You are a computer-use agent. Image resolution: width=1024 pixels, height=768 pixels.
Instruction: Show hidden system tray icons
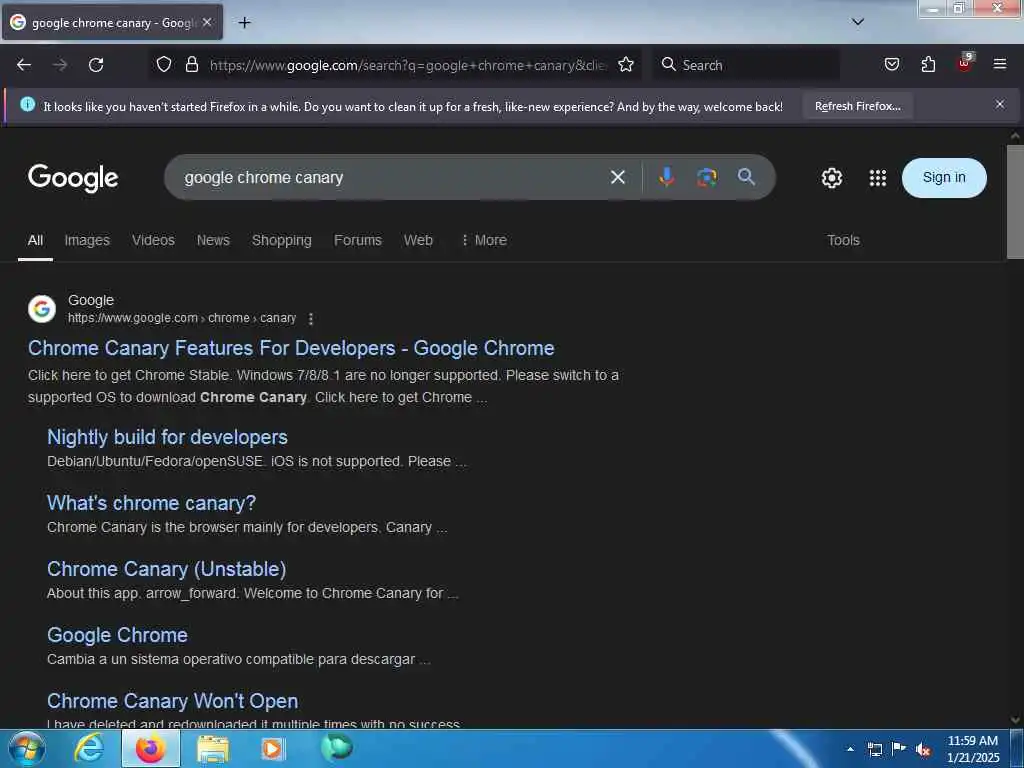[x=850, y=749]
